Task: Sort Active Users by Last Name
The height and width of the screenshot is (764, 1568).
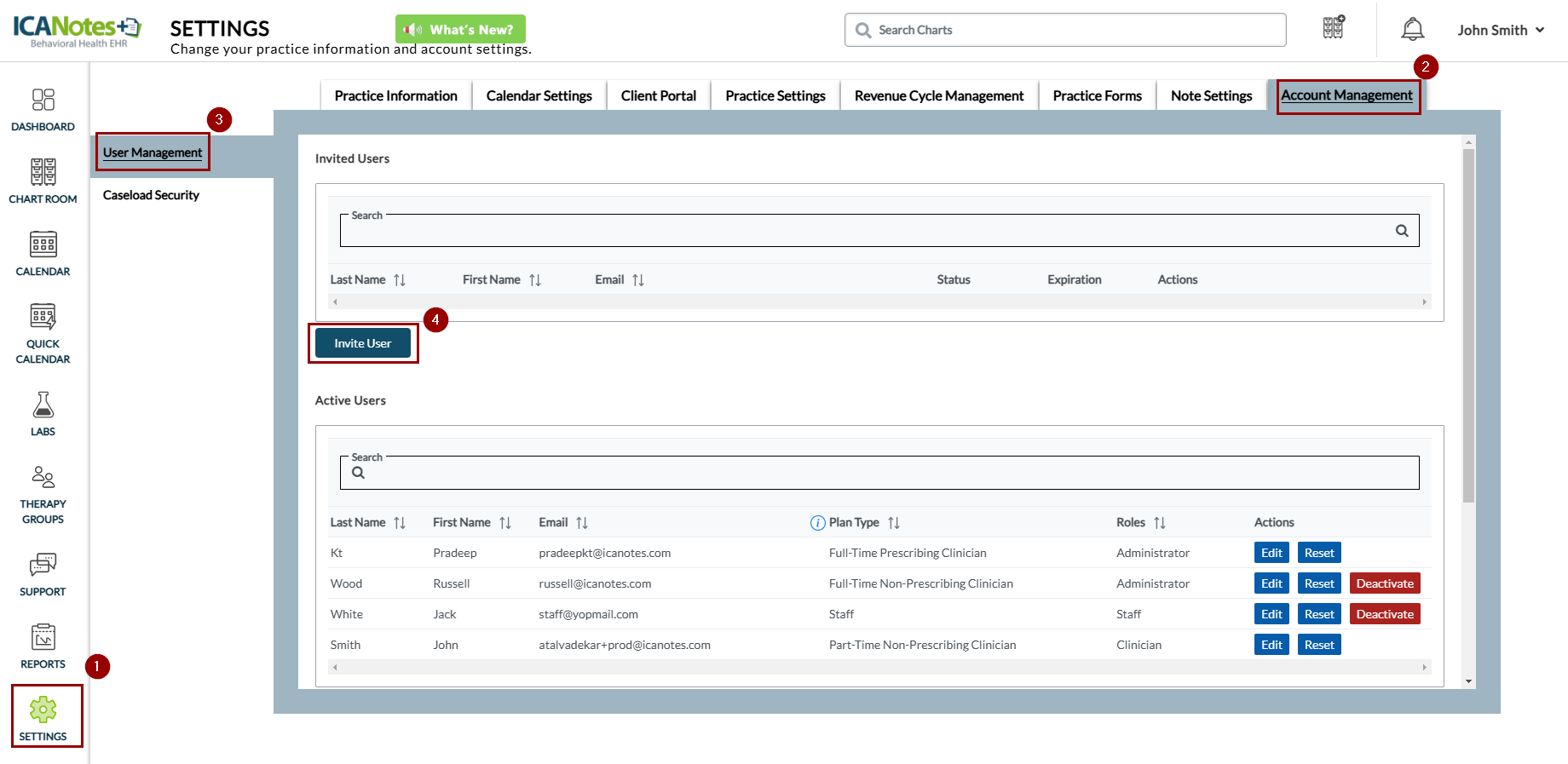Action: [x=400, y=523]
